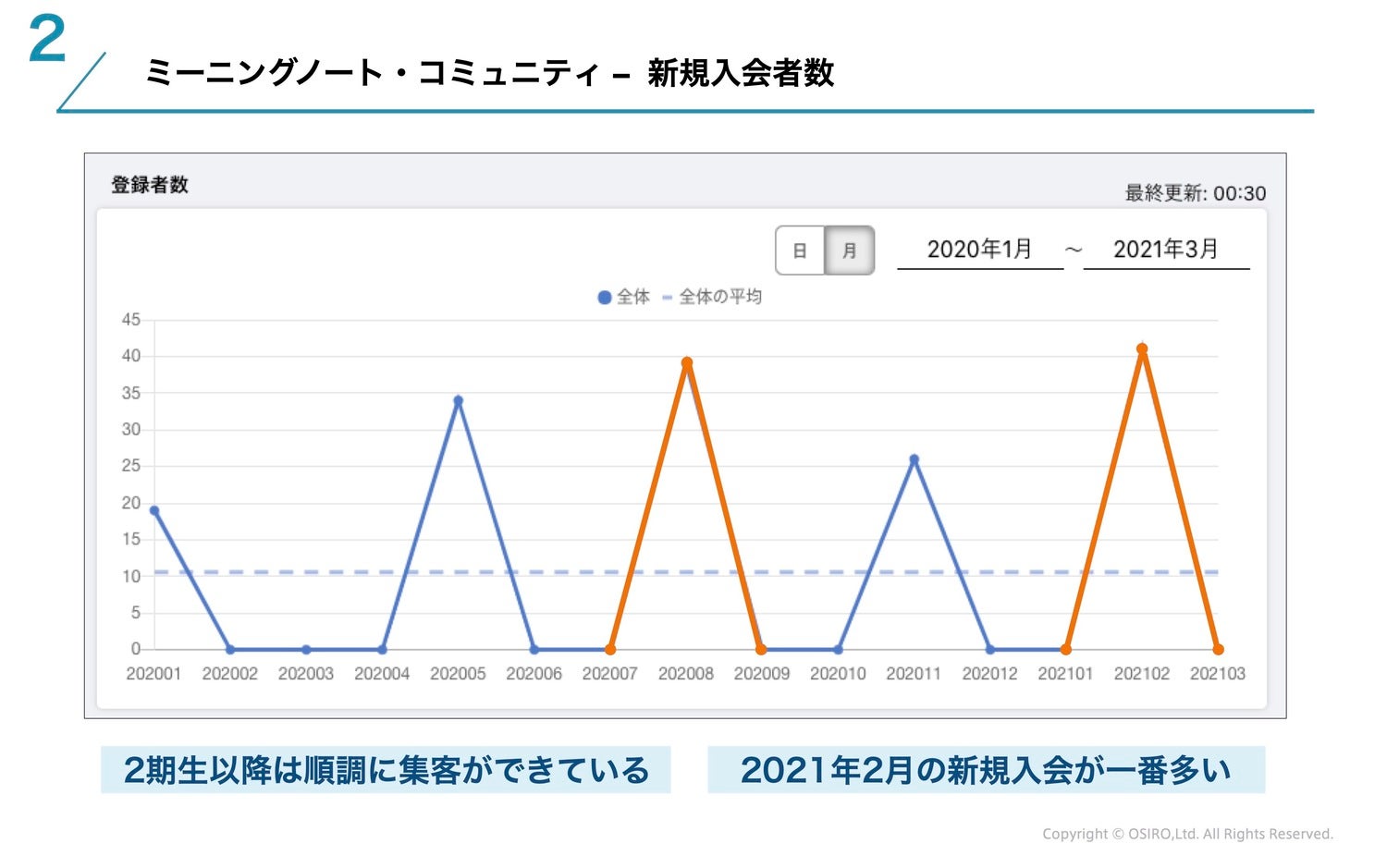This screenshot has width=1387, height=868.
Task: Open the end date field 2021年3月
Action: pos(1165,250)
